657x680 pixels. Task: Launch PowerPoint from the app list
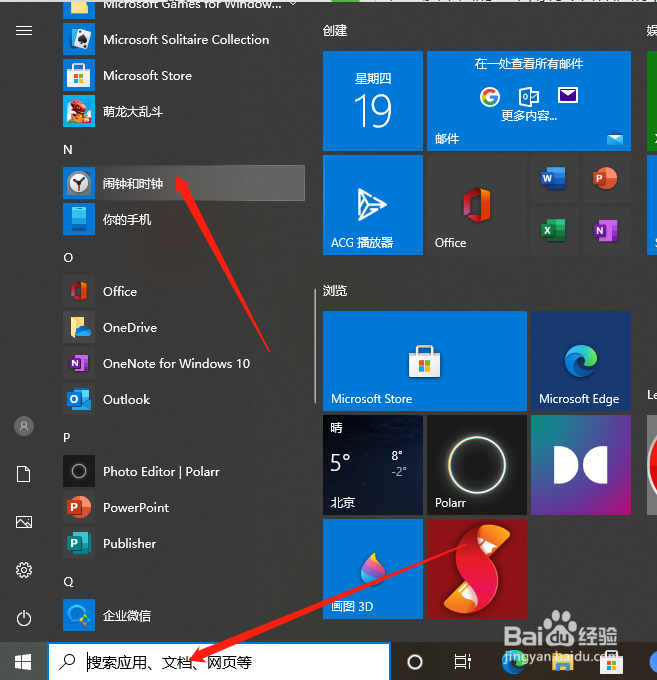tap(184, 507)
